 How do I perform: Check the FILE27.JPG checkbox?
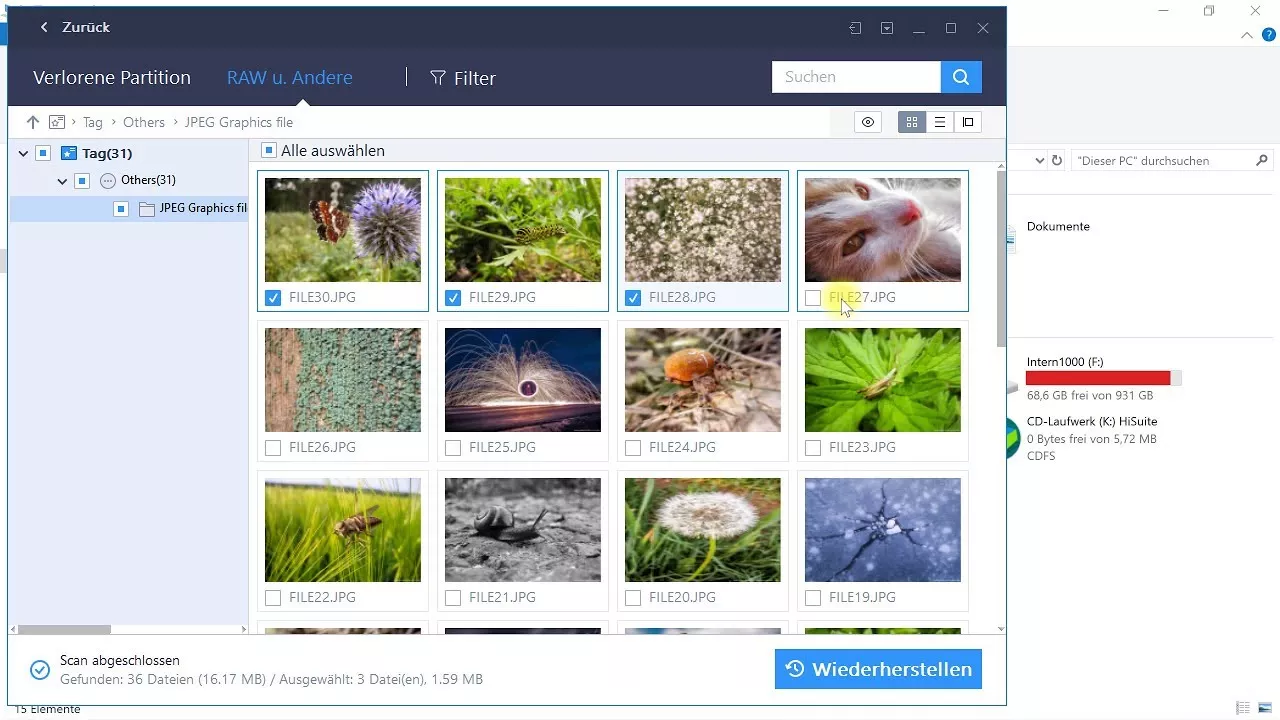(813, 297)
